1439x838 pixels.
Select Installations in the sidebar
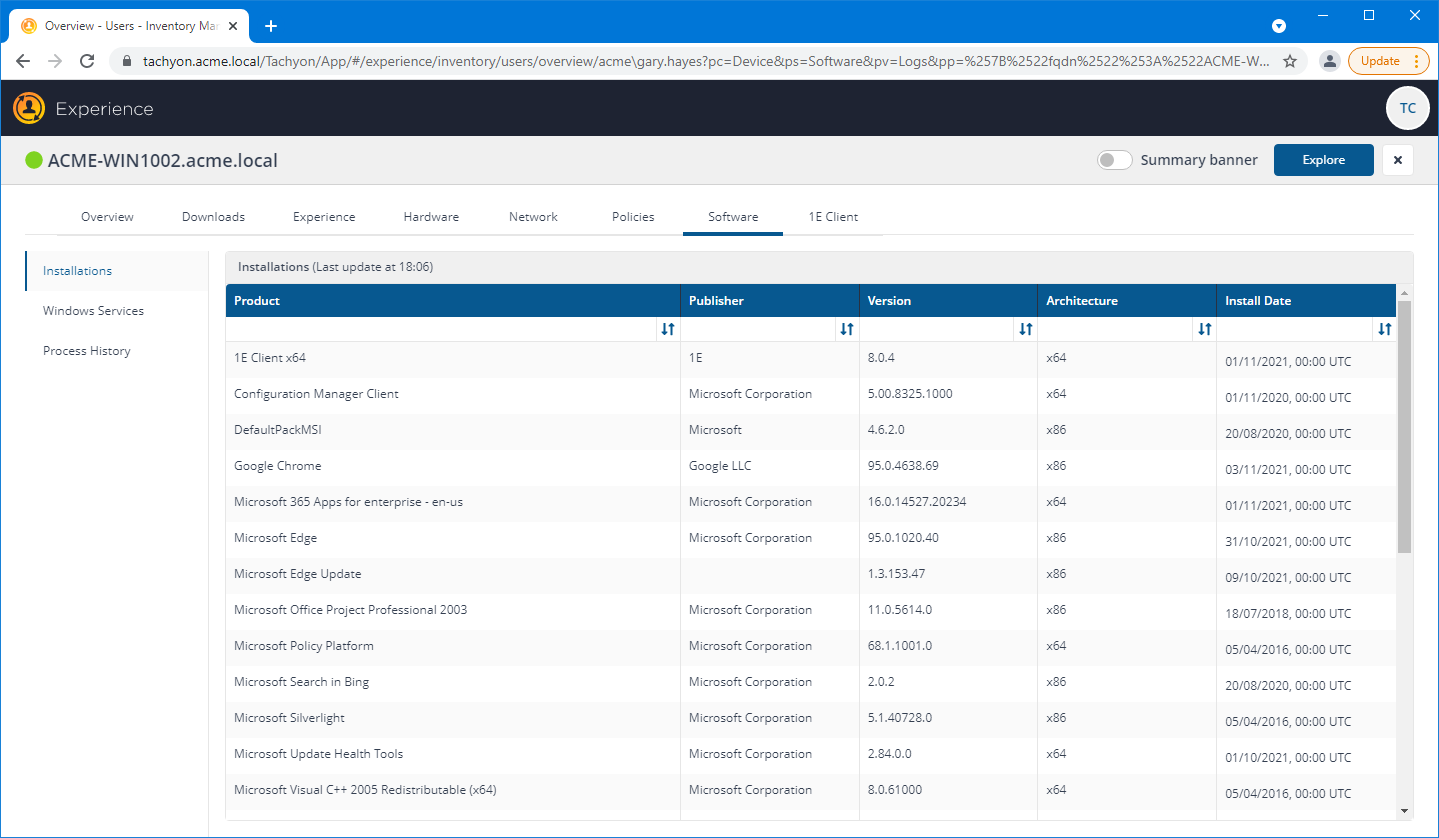117,271
